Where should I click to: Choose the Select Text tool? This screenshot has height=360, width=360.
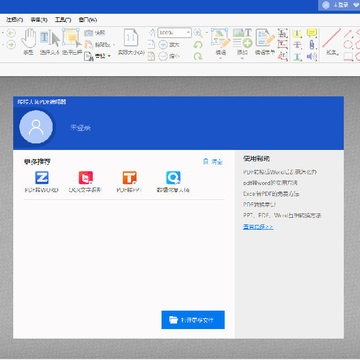(x=50, y=42)
